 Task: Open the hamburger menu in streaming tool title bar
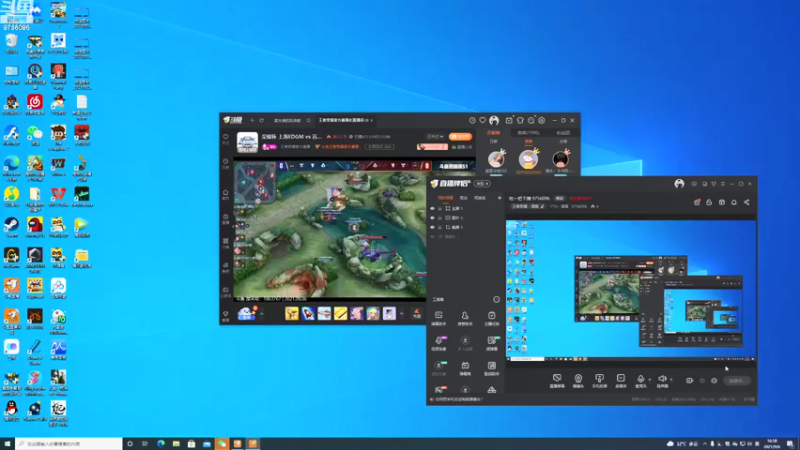[x=722, y=184]
